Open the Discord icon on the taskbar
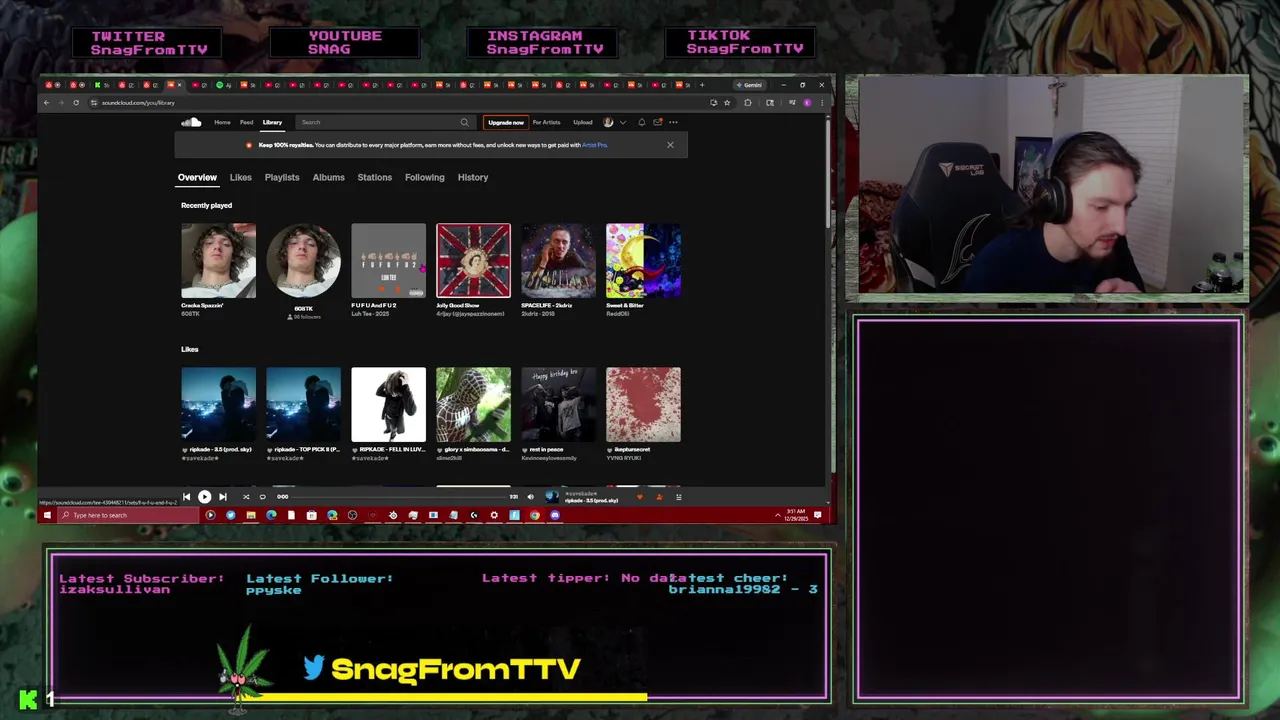This screenshot has height=720, width=1280. 555,515
